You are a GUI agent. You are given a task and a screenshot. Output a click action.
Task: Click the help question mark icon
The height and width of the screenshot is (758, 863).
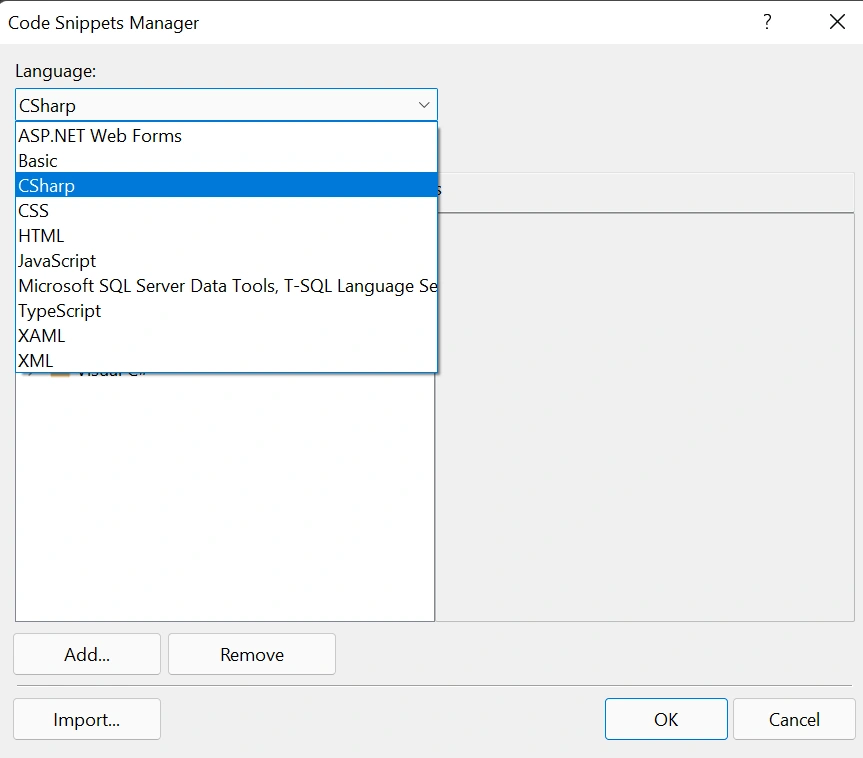[767, 22]
